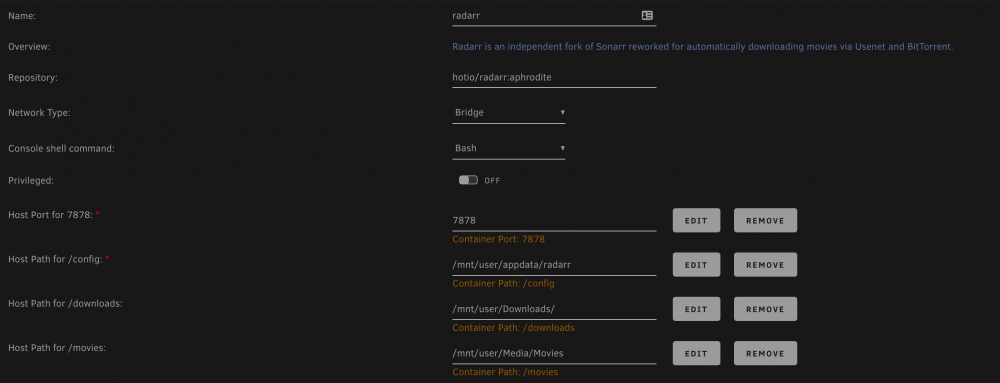Remove the Host Port 7878 mapping
Screen dimensions: 1000x383
pyautogui.click(x=765, y=220)
